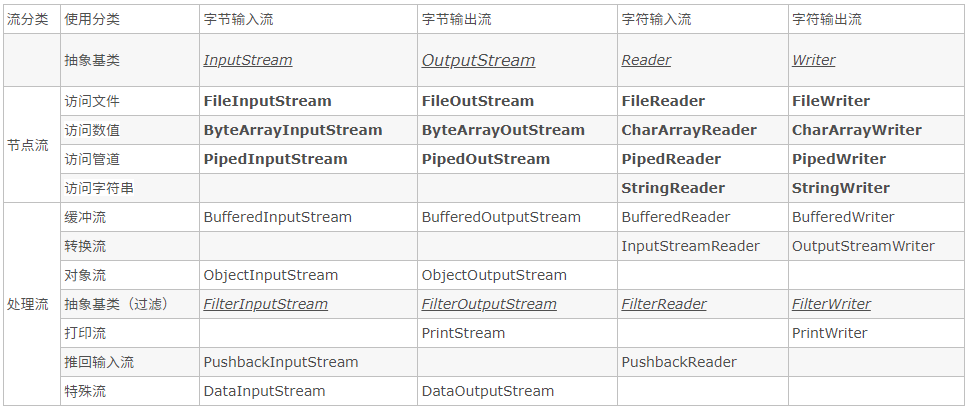Select the Writer underlined link
This screenshot has height=412, width=974.
[814, 60]
